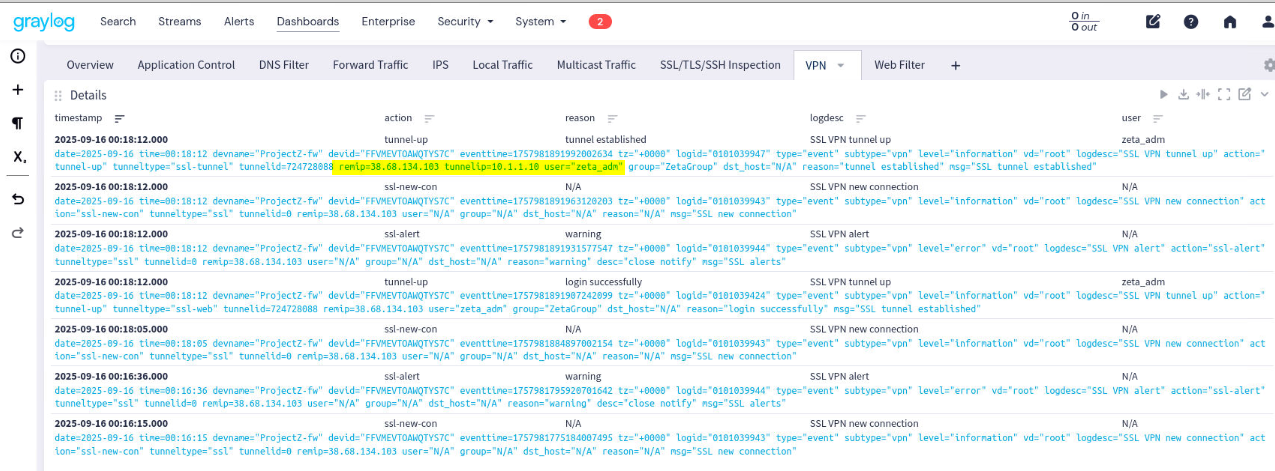1275x471 pixels.
Task: Expand the Security menu dropdown
Action: [465, 21]
